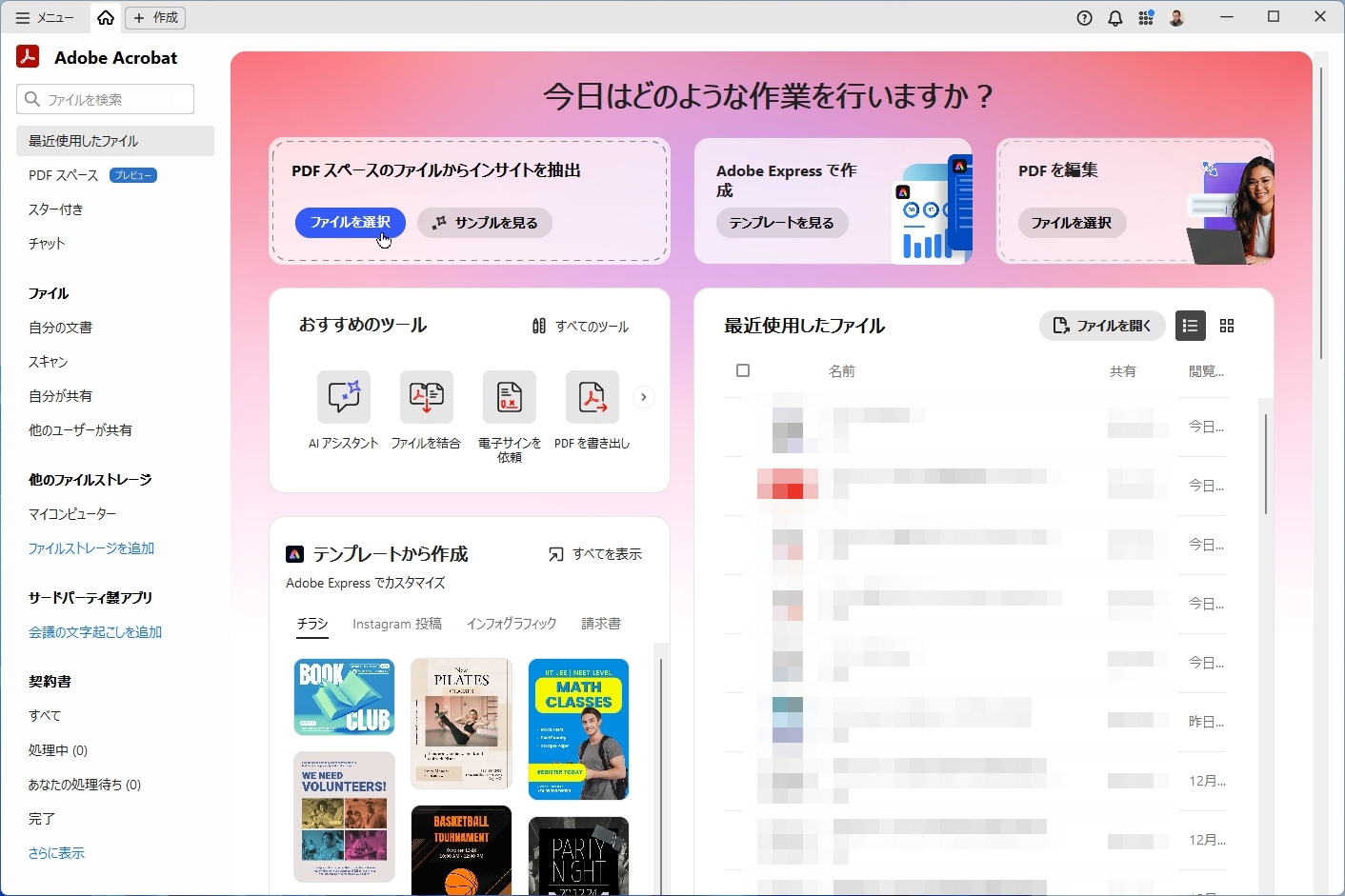Click すべてを表示 for templates
Screen dimensions: 1345x896
595,554
